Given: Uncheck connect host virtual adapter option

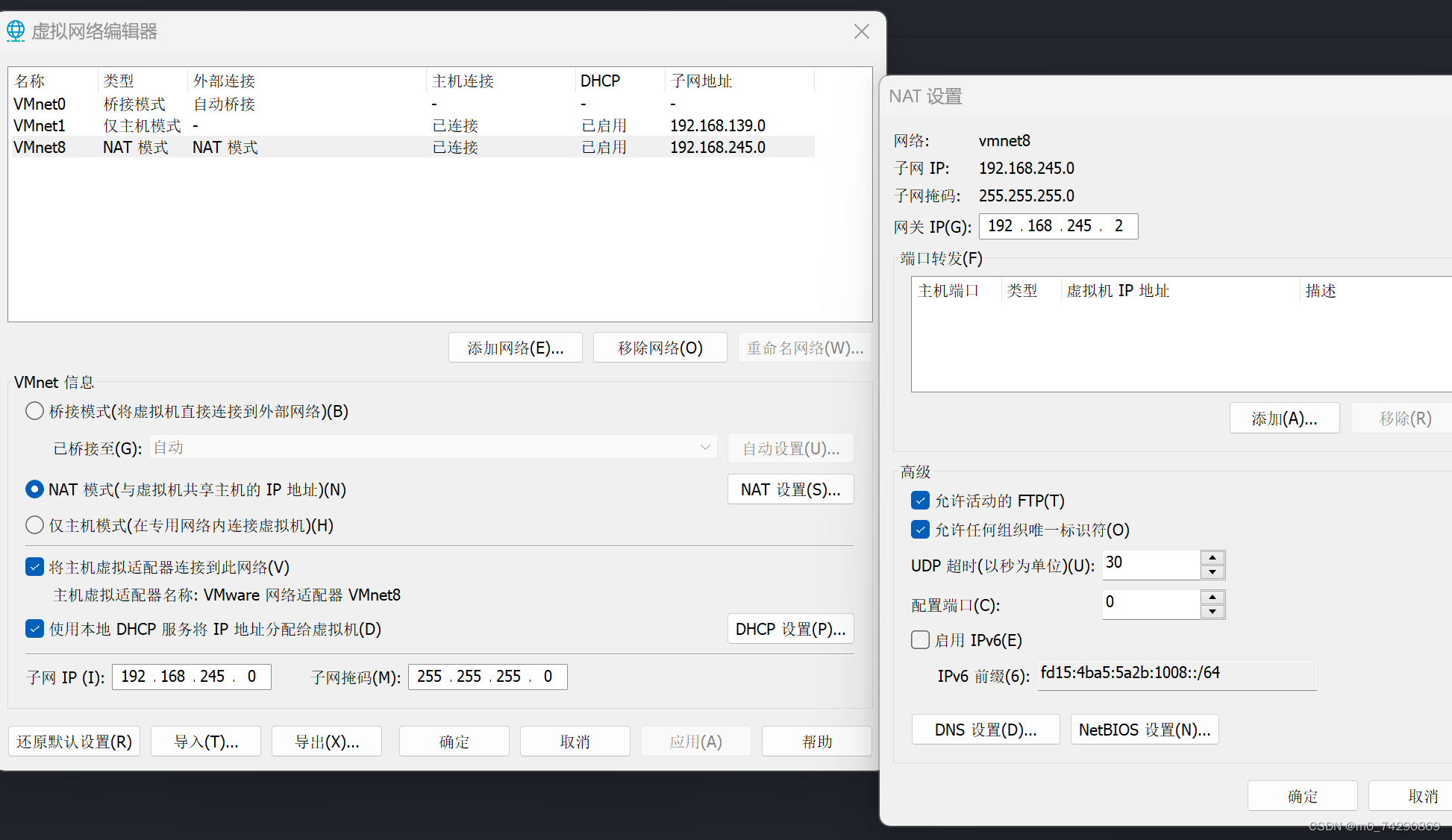Looking at the screenshot, I should 34,566.
